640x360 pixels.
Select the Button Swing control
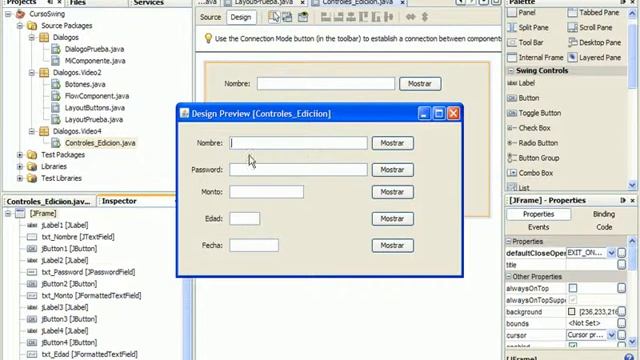[523, 98]
